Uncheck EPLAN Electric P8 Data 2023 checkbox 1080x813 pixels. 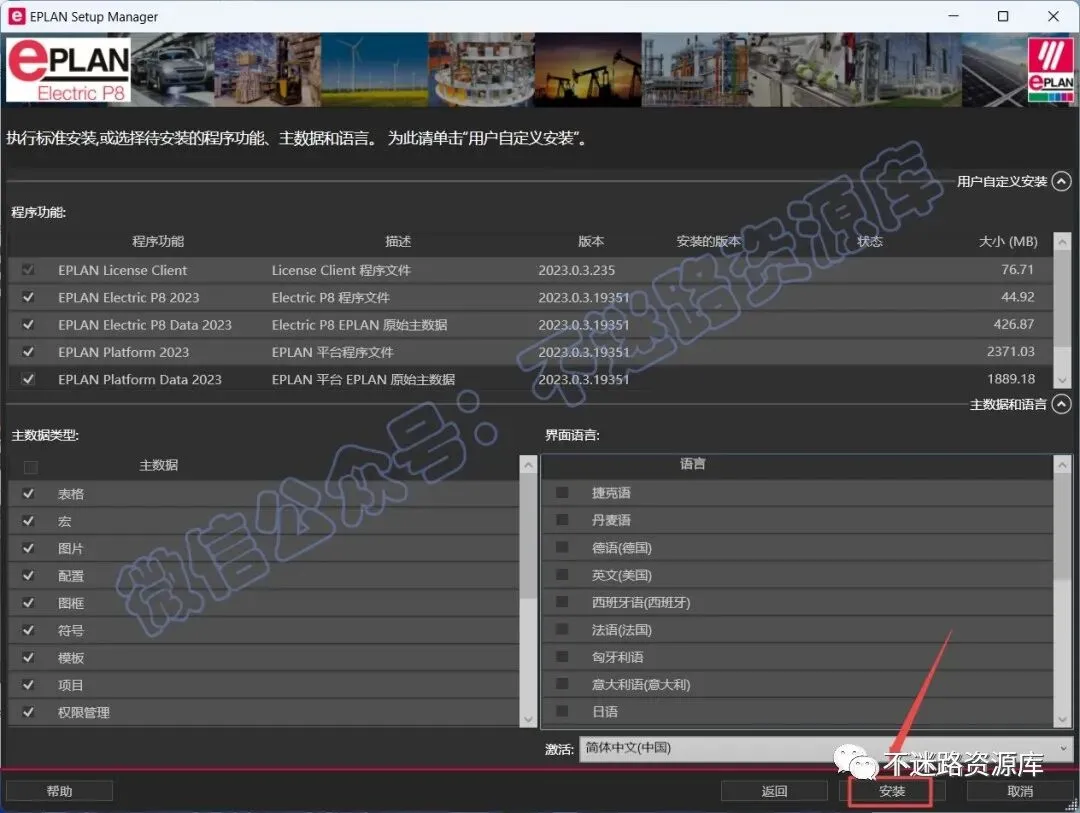(28, 325)
